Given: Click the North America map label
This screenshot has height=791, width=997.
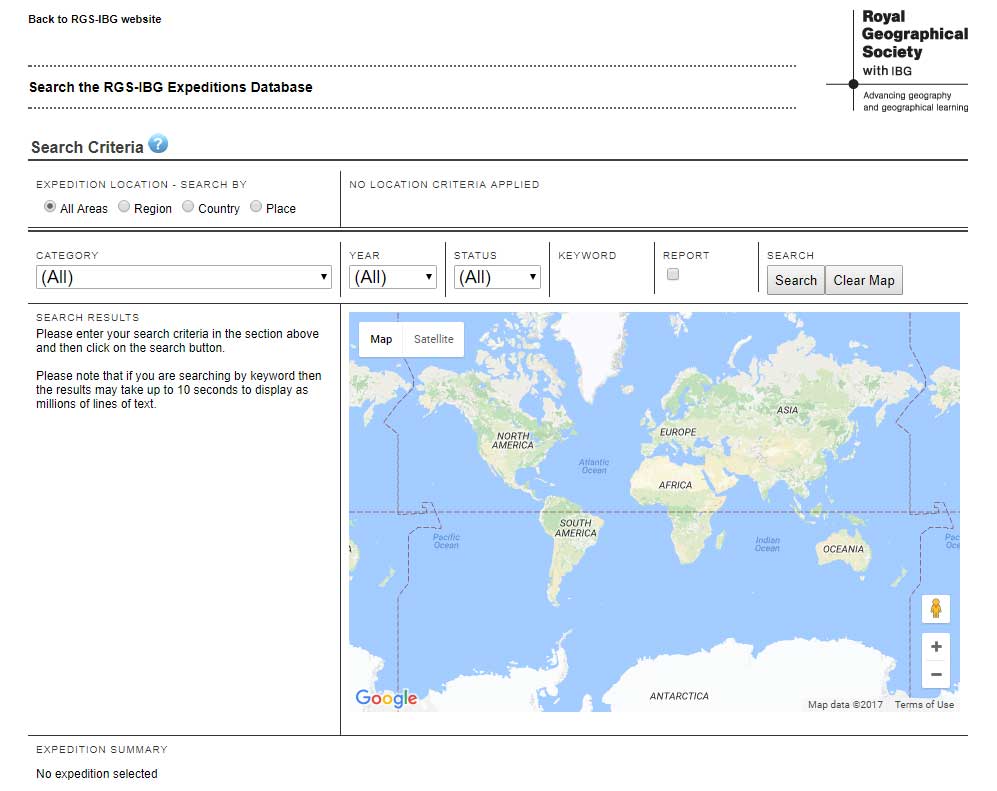Looking at the screenshot, I should click(x=512, y=440).
